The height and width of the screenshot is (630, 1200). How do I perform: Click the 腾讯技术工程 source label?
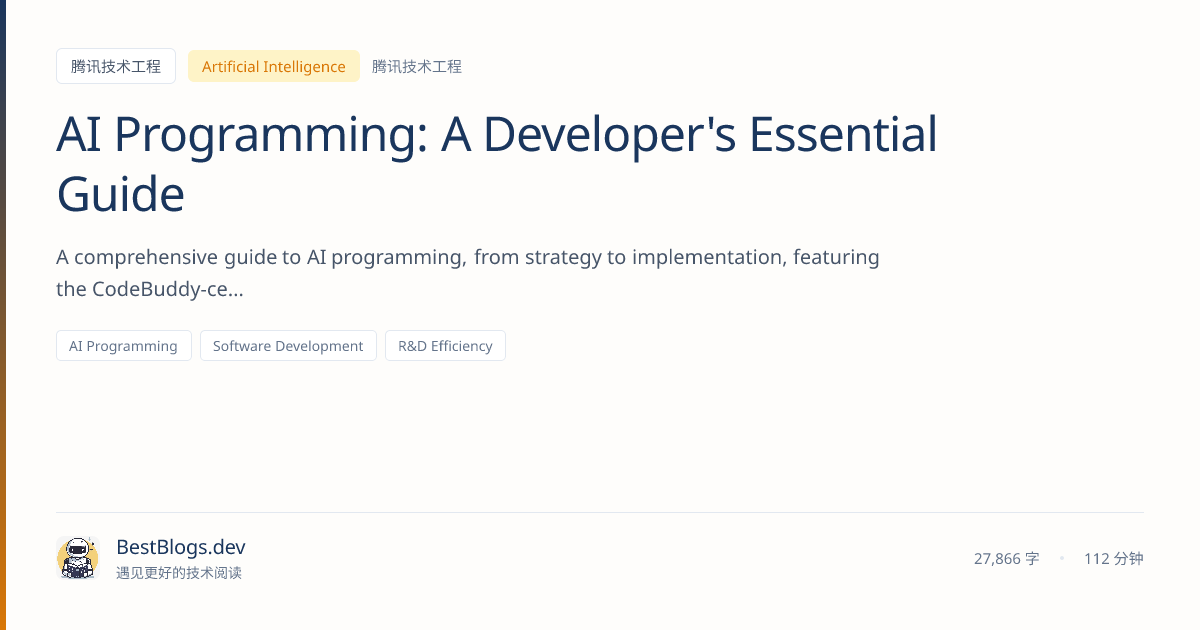(417, 66)
